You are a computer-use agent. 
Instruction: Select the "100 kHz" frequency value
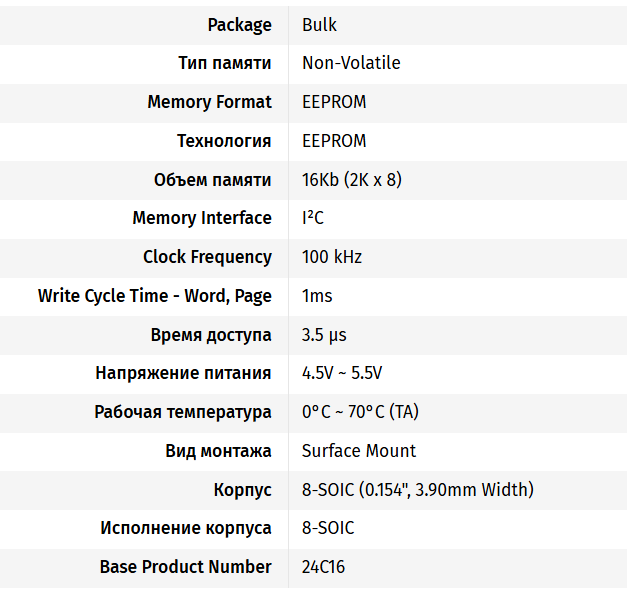(332, 257)
